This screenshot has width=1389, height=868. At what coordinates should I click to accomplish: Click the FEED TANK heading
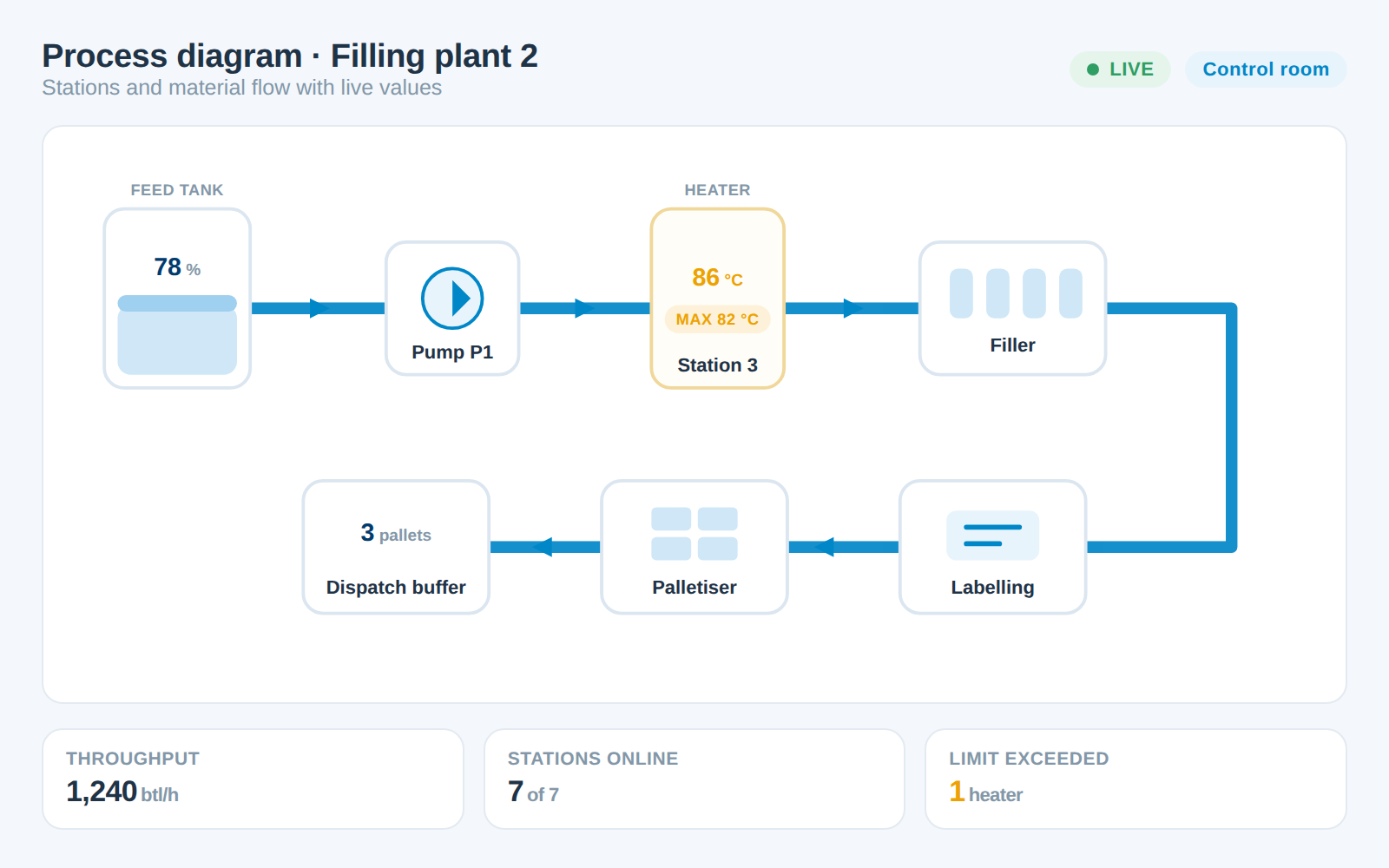pyautogui.click(x=177, y=190)
